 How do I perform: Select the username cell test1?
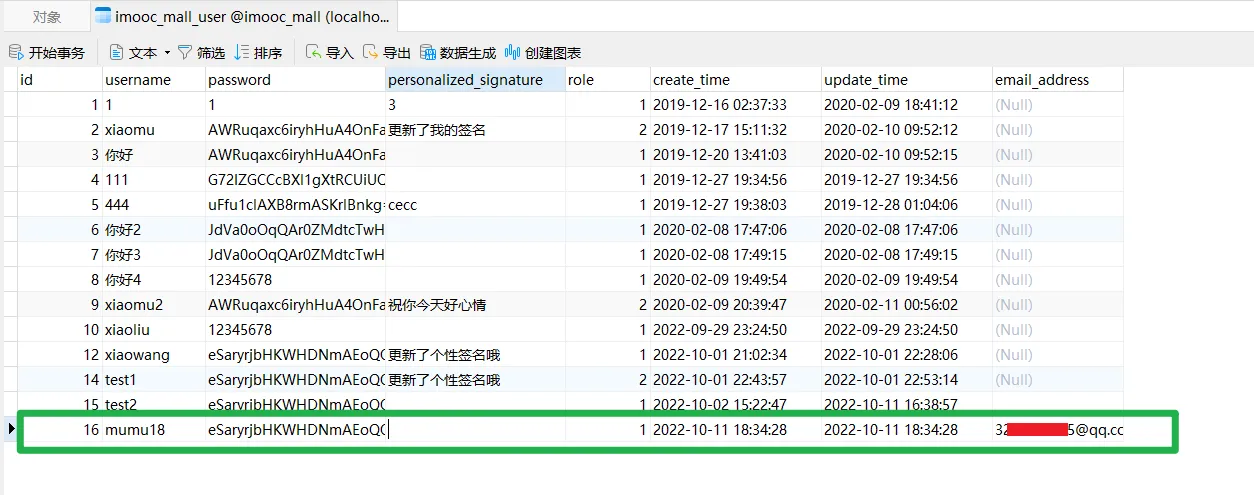(x=154, y=380)
